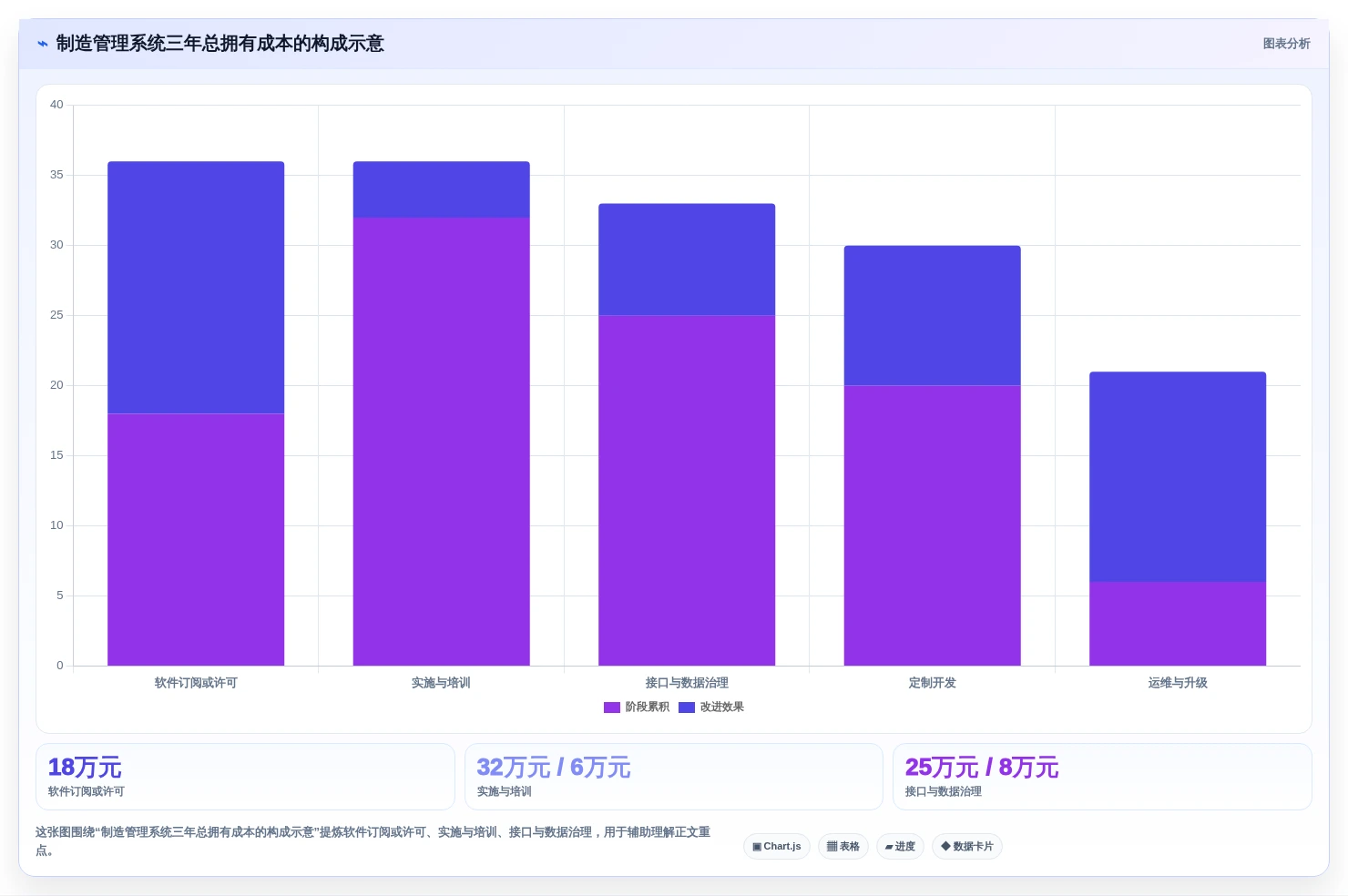Toggle the 改进效果 legend item
1348x896 pixels.
pyautogui.click(x=711, y=707)
